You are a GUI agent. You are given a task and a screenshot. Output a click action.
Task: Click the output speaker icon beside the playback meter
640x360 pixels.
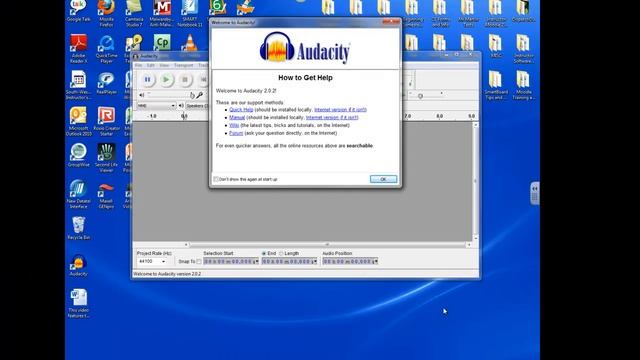coord(142,95)
